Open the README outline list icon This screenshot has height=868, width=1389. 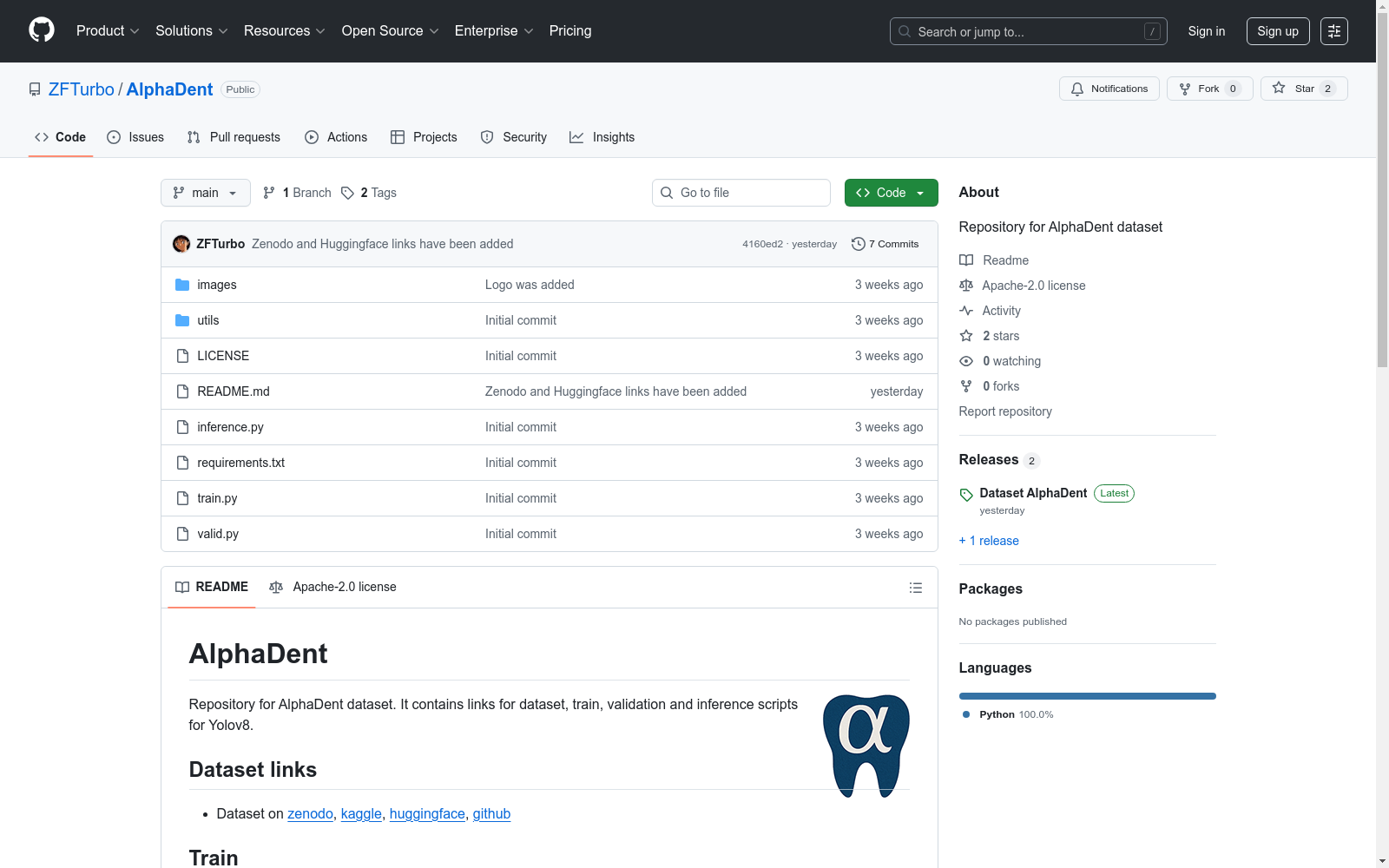tap(916, 588)
